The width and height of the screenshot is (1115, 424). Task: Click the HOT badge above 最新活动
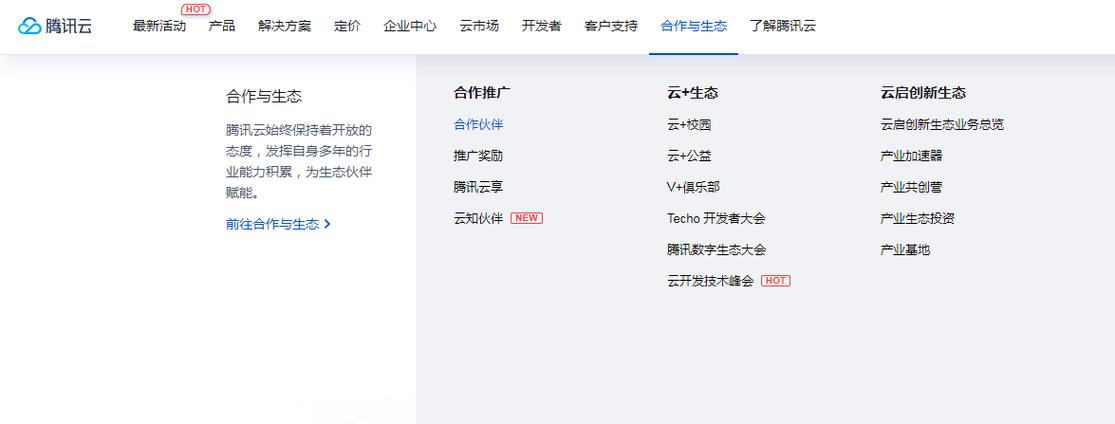(x=196, y=9)
